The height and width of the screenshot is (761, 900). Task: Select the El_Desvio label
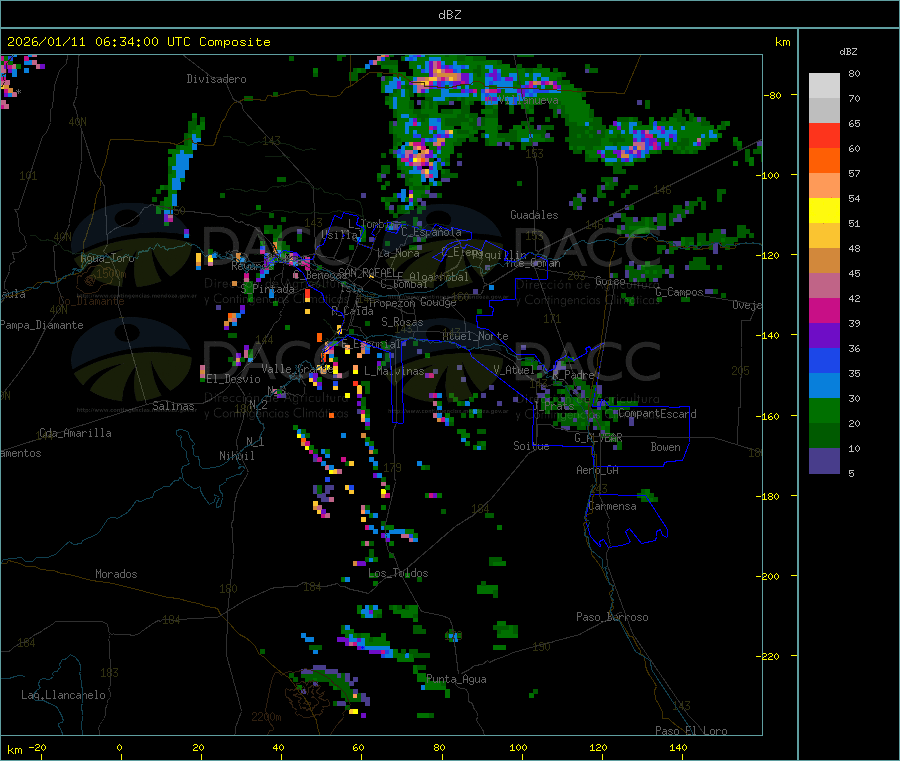coord(233,379)
